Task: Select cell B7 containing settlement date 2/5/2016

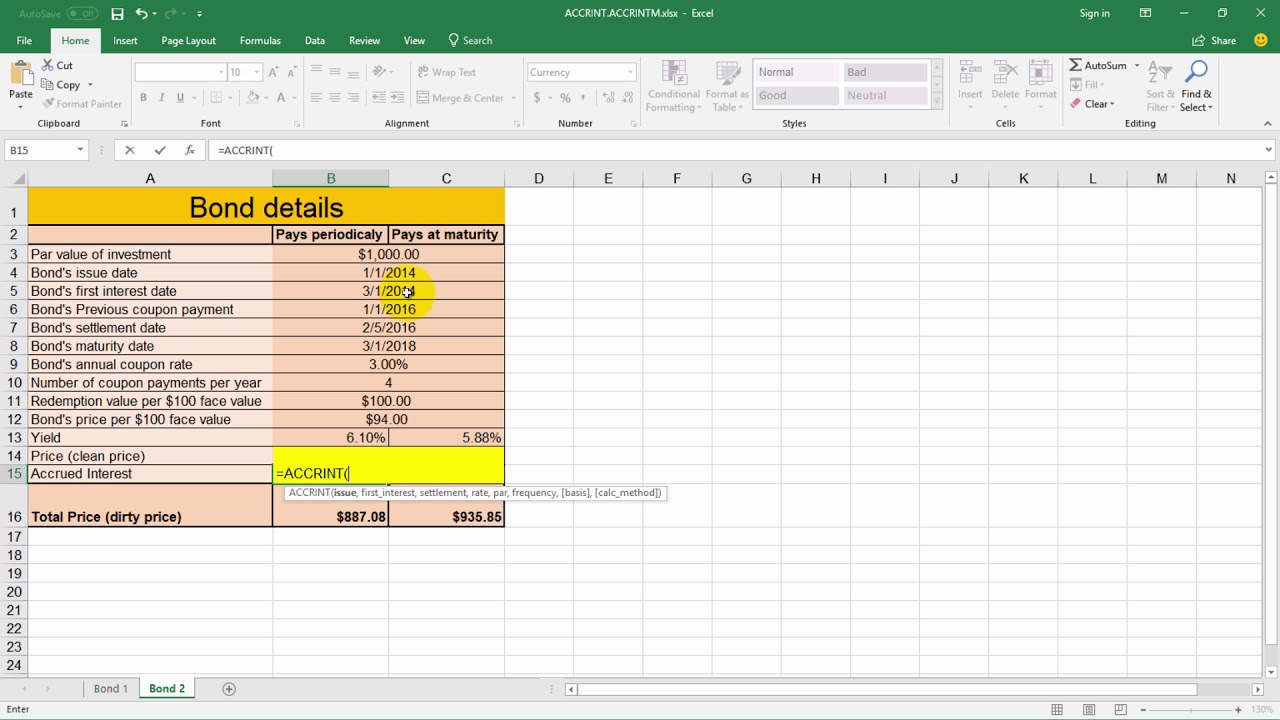Action: pos(388,328)
